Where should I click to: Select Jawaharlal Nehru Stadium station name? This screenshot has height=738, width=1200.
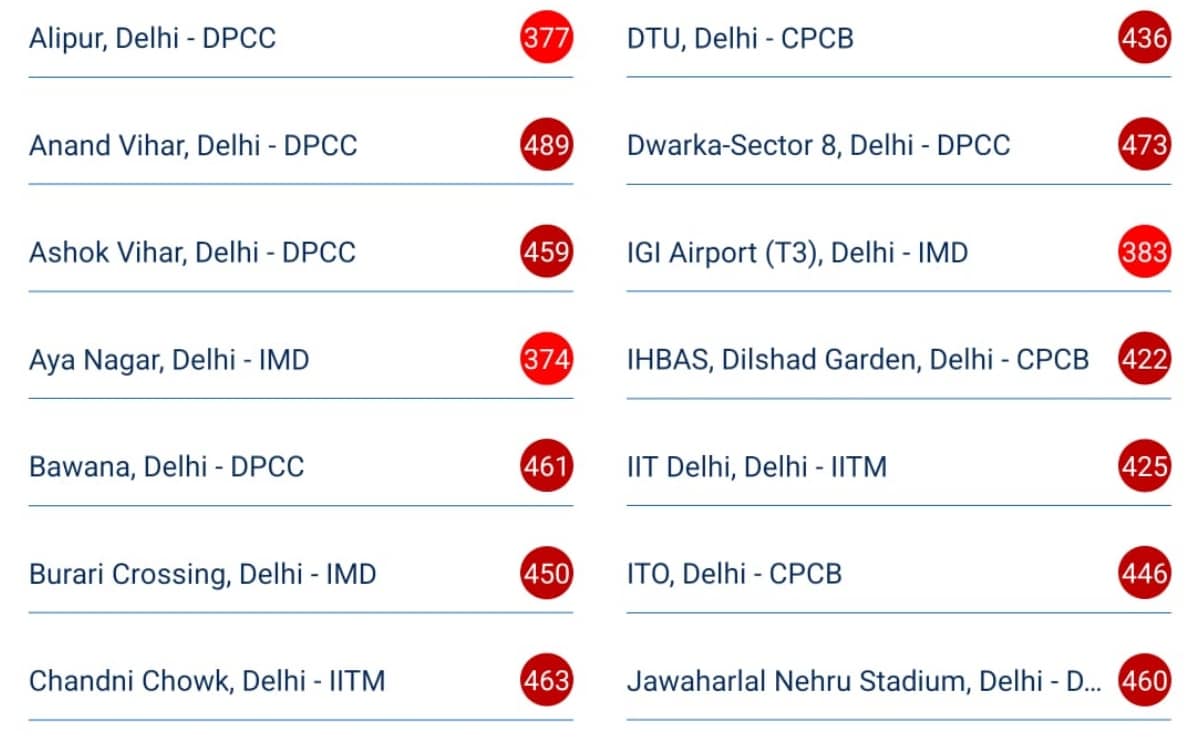click(x=863, y=681)
